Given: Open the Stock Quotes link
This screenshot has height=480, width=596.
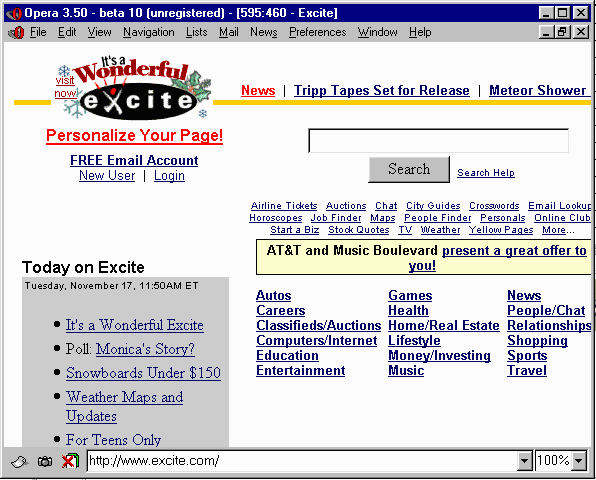Looking at the screenshot, I should (x=359, y=230).
